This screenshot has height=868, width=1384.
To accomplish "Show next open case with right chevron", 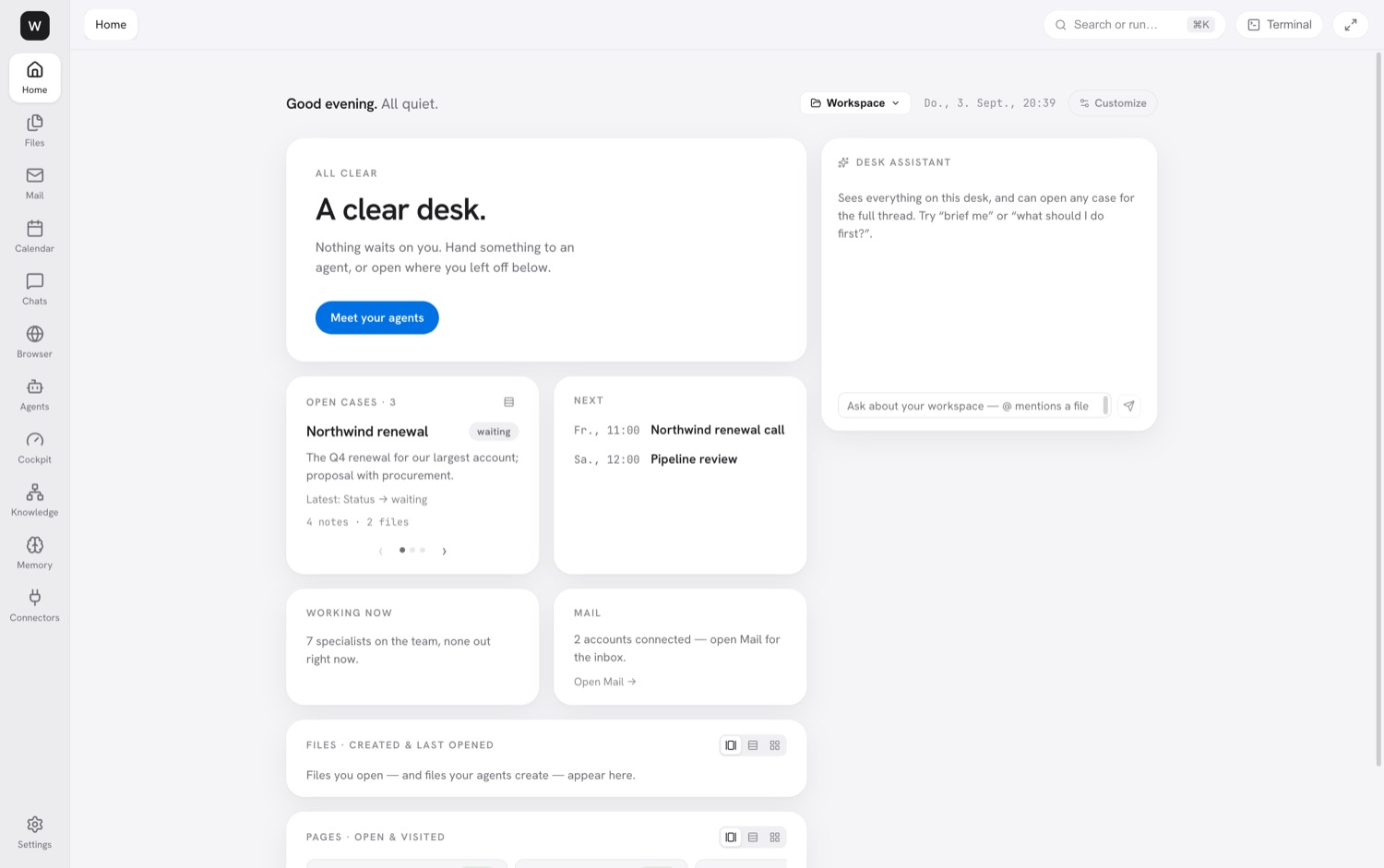I will [x=444, y=551].
